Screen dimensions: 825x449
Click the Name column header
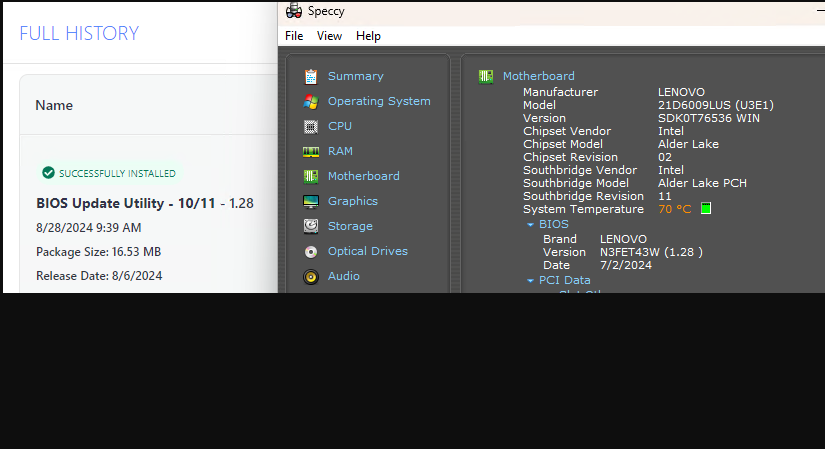pyautogui.click(x=54, y=105)
